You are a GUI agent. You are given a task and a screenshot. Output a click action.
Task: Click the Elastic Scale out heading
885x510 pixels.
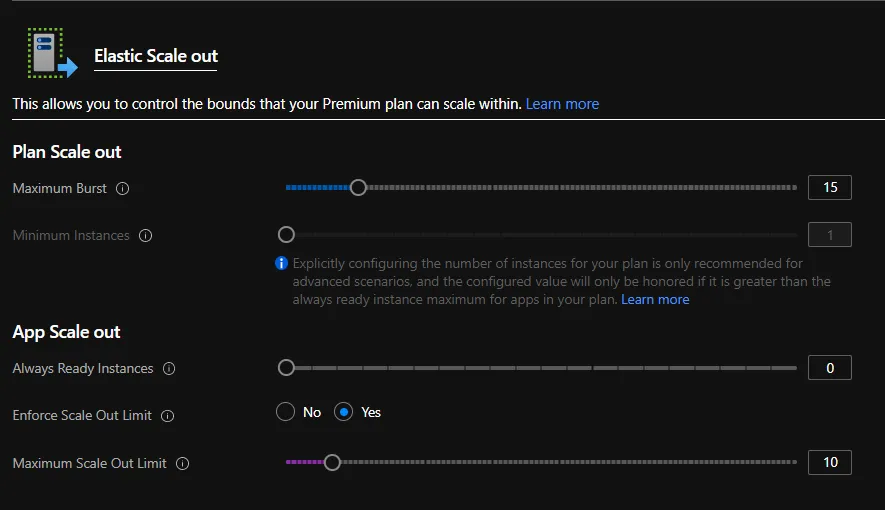click(x=155, y=56)
